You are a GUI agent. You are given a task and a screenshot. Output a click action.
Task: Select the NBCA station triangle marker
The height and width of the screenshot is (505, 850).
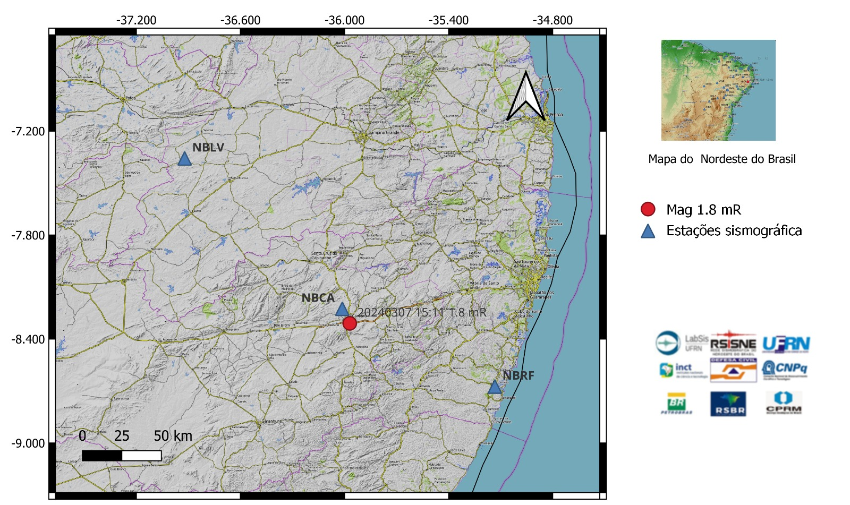(341, 310)
